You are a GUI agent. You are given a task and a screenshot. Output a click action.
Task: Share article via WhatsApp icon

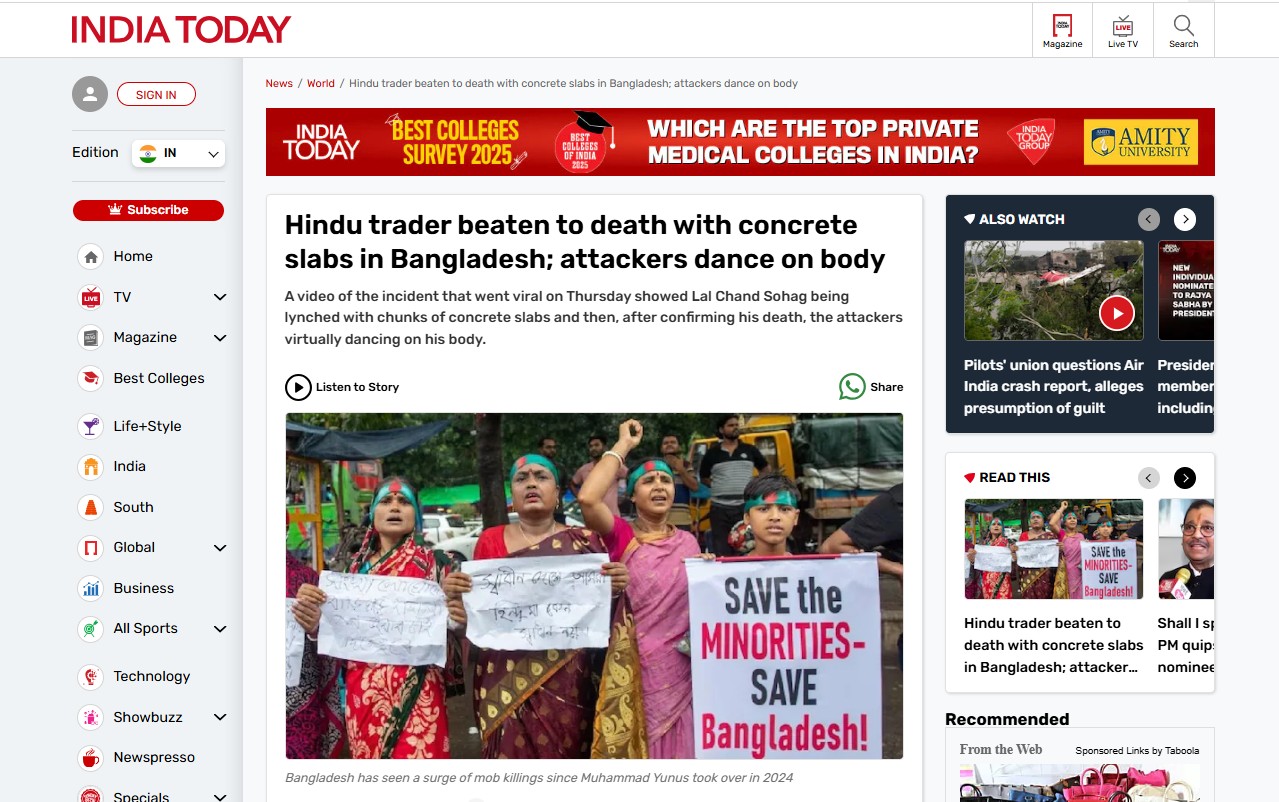(852, 387)
